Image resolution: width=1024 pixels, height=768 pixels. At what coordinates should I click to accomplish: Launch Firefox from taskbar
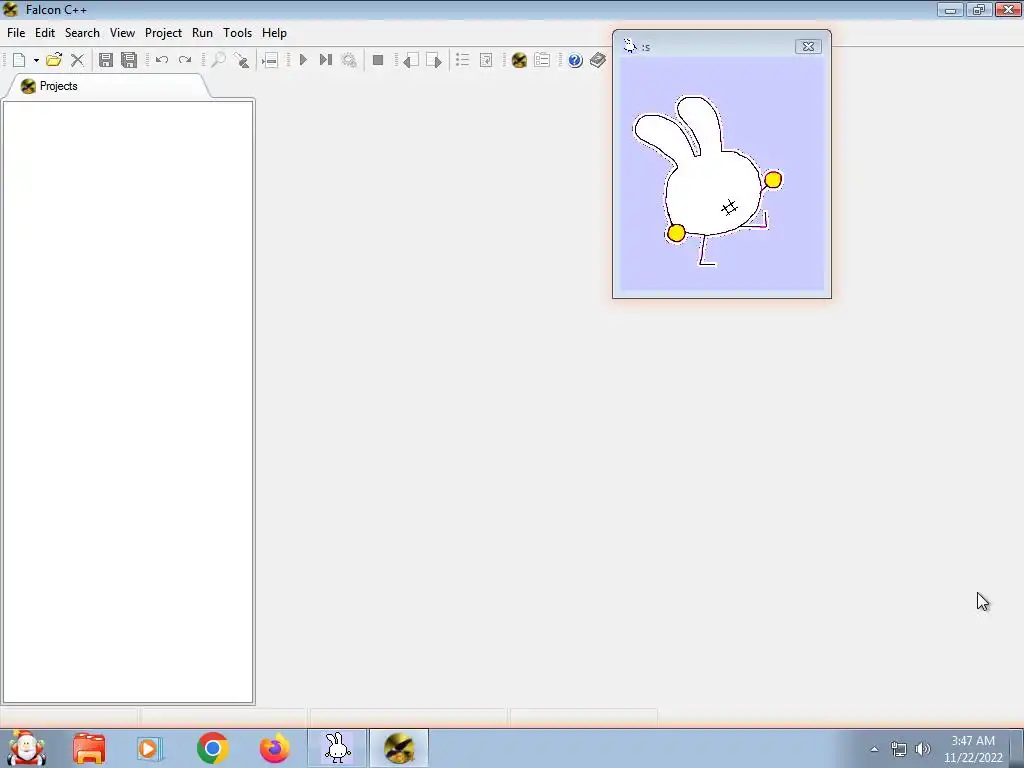[x=274, y=748]
